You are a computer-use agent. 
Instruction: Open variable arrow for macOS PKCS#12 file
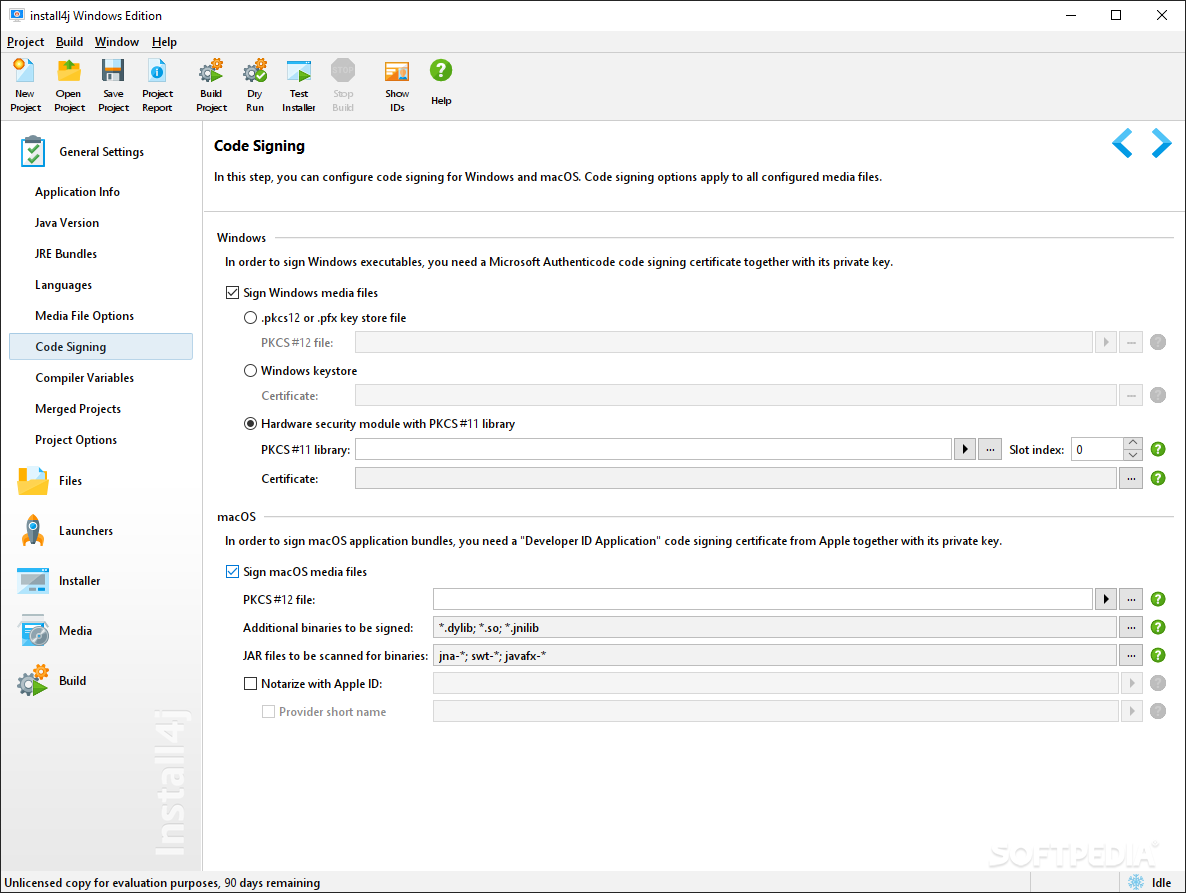pos(1106,599)
